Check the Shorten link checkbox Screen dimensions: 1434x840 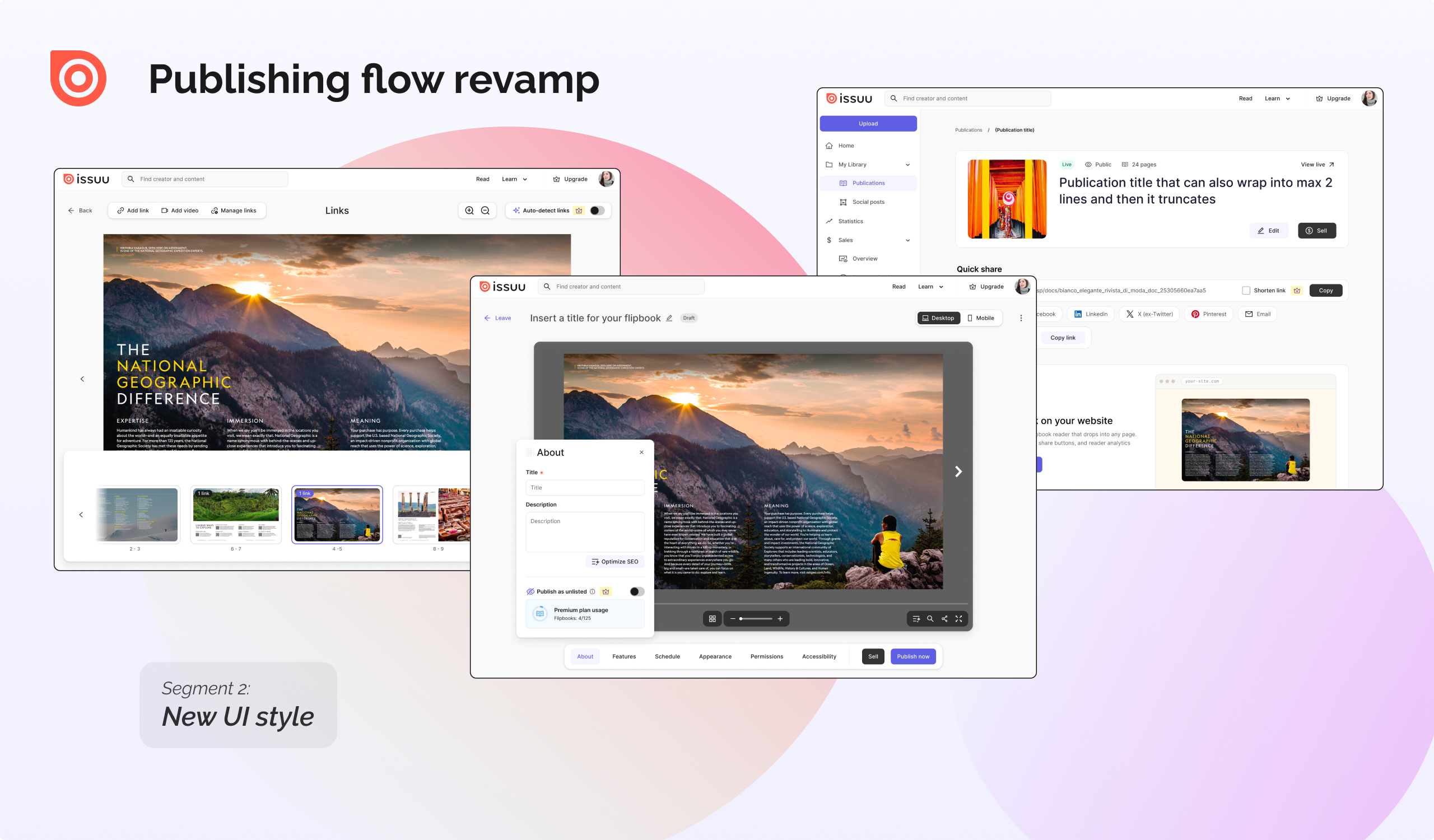[x=1246, y=291]
